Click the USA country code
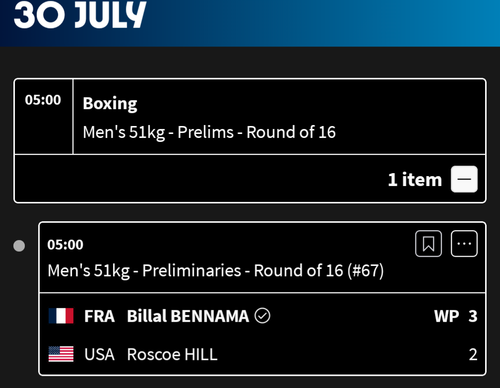 pos(99,354)
